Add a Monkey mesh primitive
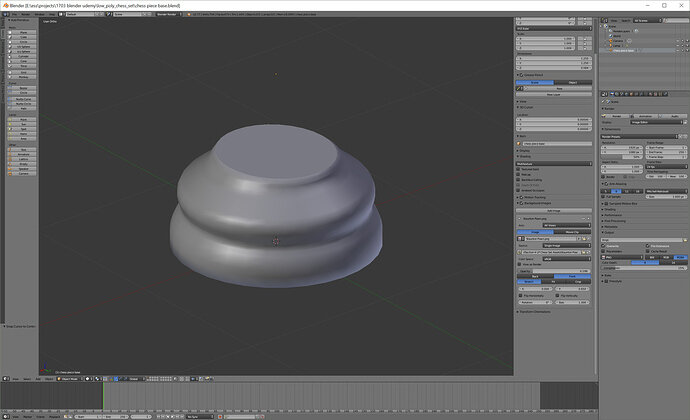This screenshot has width=690, height=420. click(x=23, y=79)
